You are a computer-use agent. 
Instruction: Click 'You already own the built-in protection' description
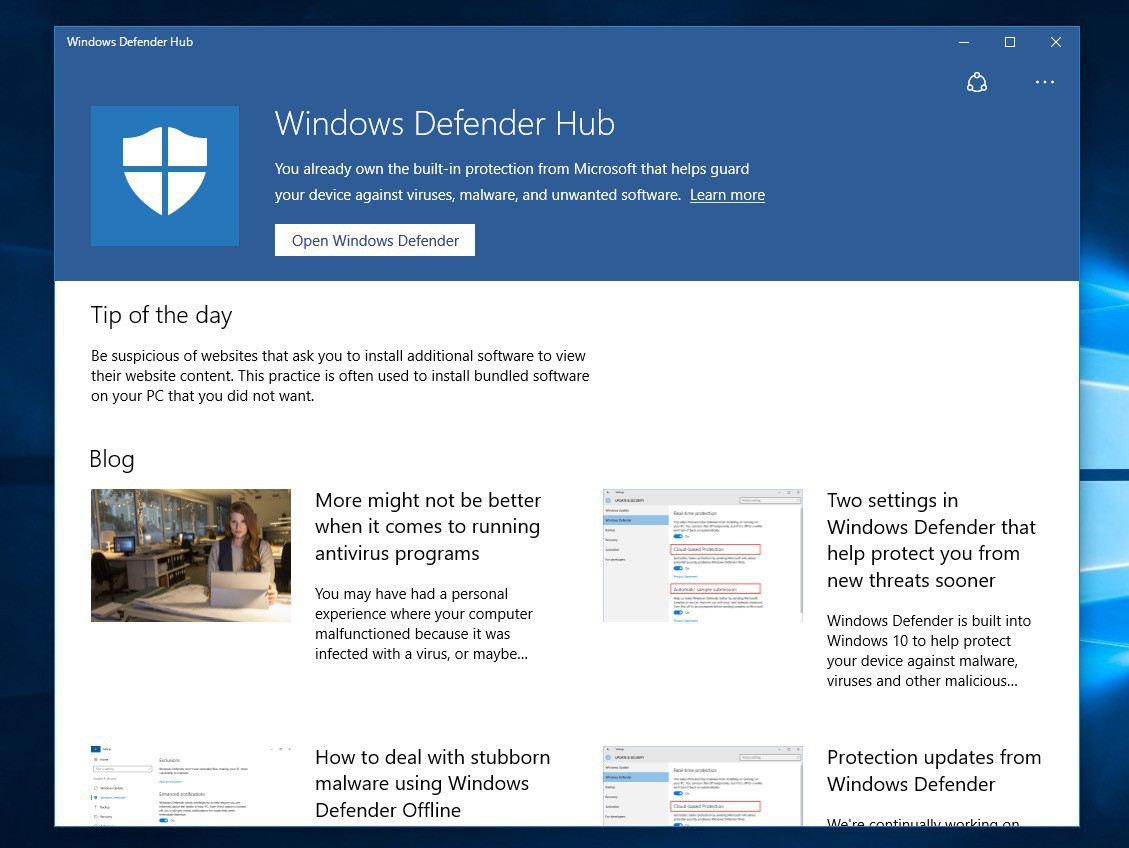coord(512,181)
